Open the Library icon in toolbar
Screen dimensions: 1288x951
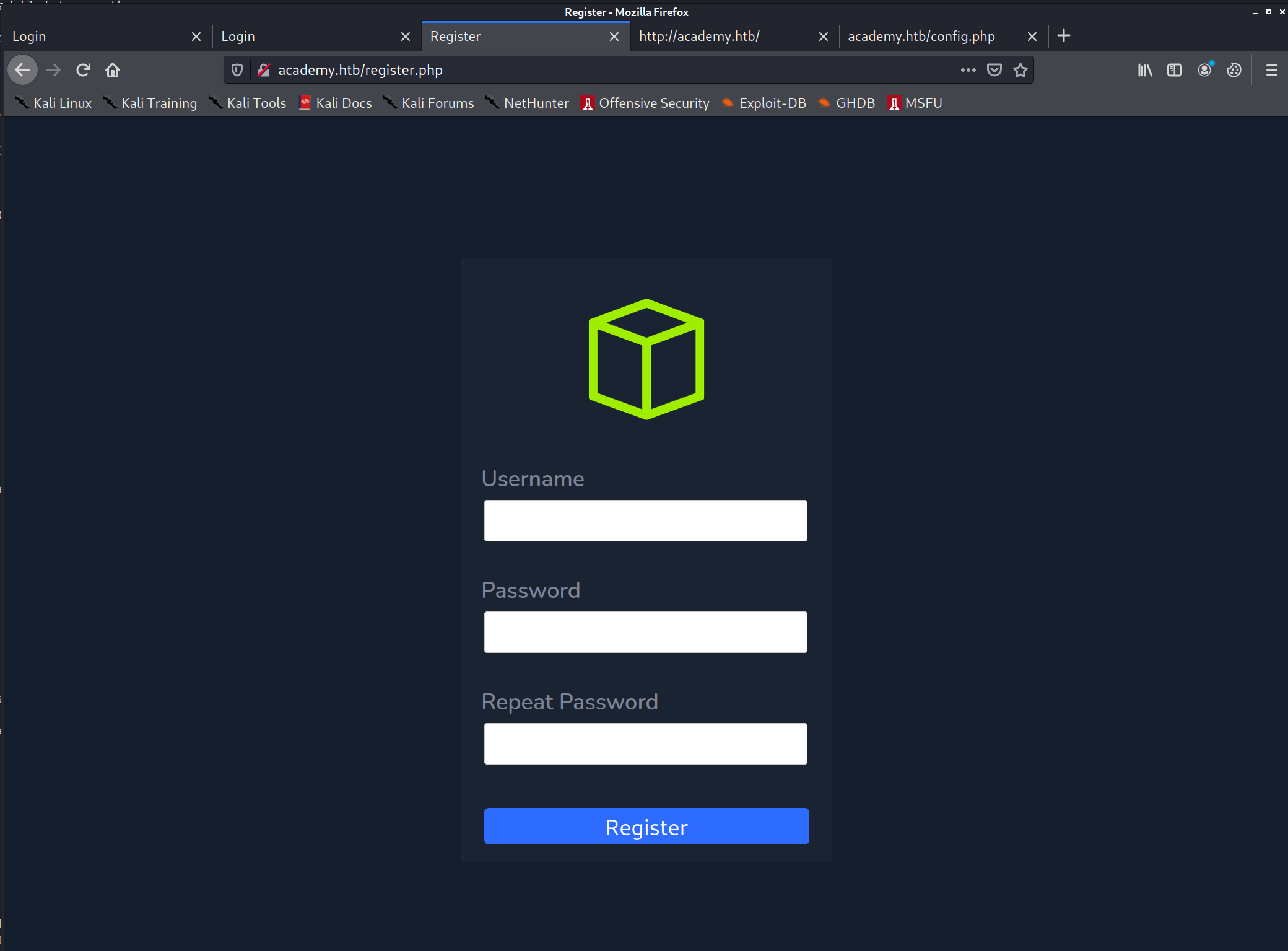point(1145,70)
